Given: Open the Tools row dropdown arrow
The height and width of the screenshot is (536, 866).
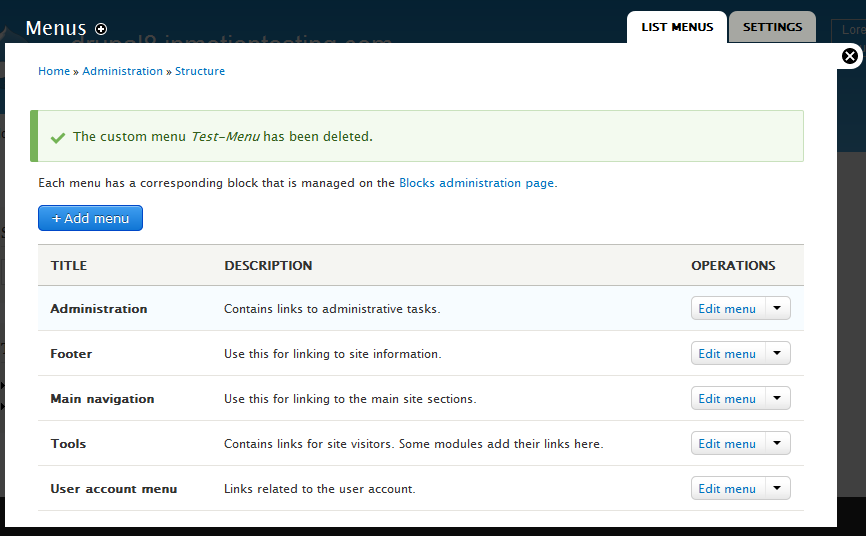Looking at the screenshot, I should 778,444.
